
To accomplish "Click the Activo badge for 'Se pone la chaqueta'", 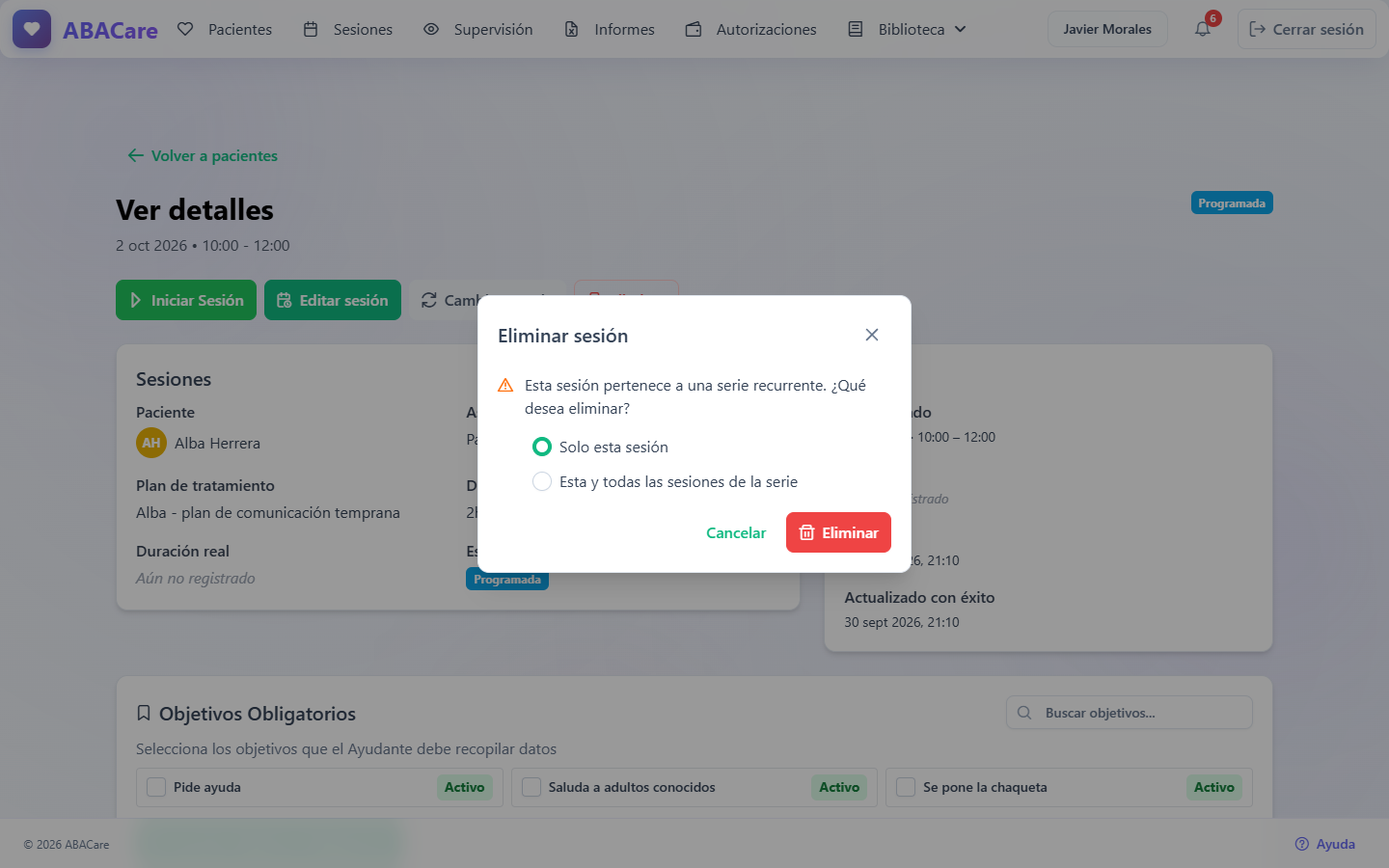I will (x=1214, y=787).
